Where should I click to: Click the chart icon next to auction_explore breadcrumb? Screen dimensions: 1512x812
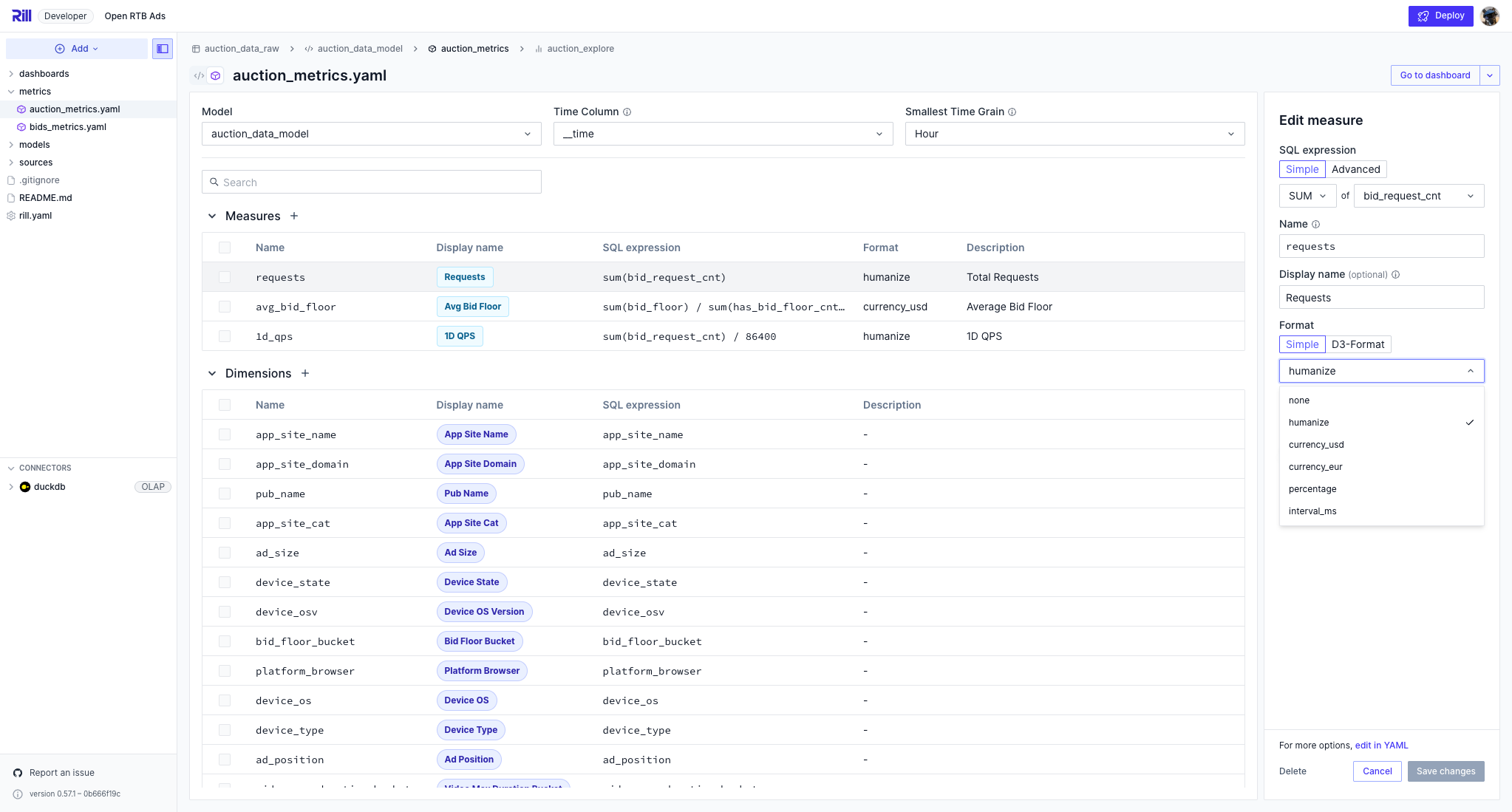coord(537,48)
